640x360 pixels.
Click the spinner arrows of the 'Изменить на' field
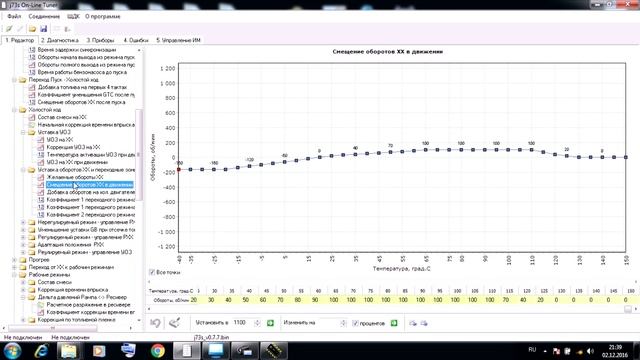pos(343,323)
